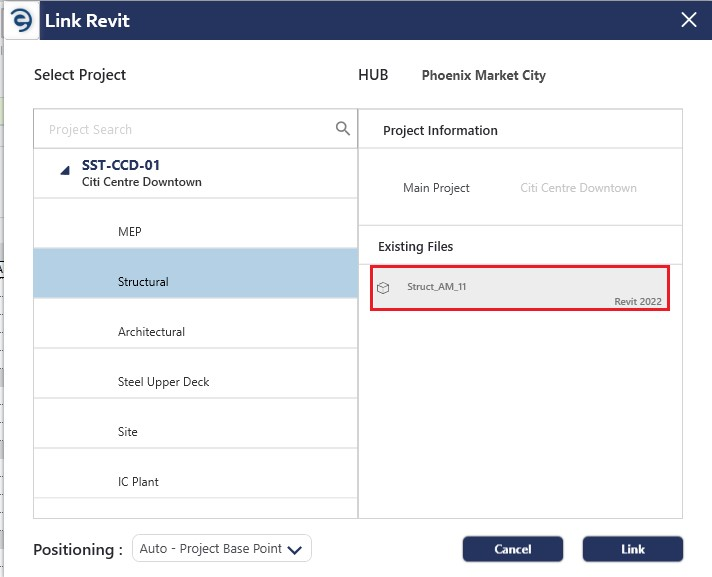Open the Positioning dropdown
The width and height of the screenshot is (712, 577).
(222, 549)
